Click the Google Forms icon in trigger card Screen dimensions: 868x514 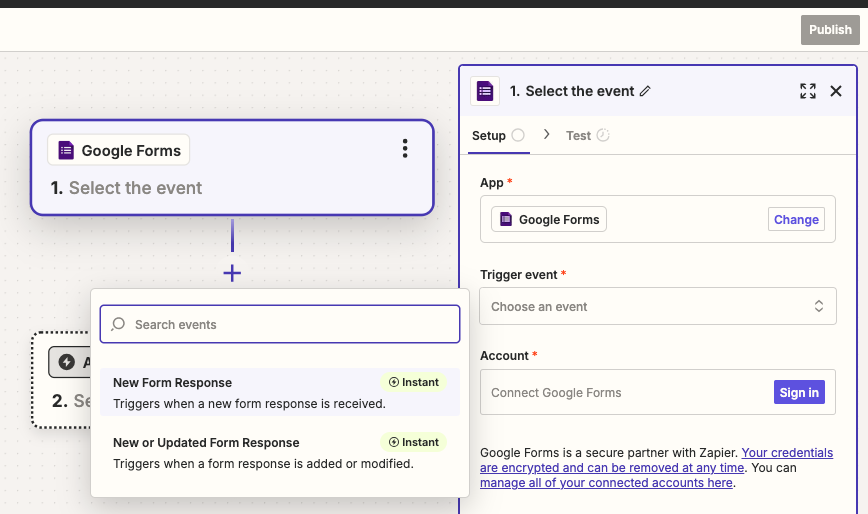click(66, 150)
